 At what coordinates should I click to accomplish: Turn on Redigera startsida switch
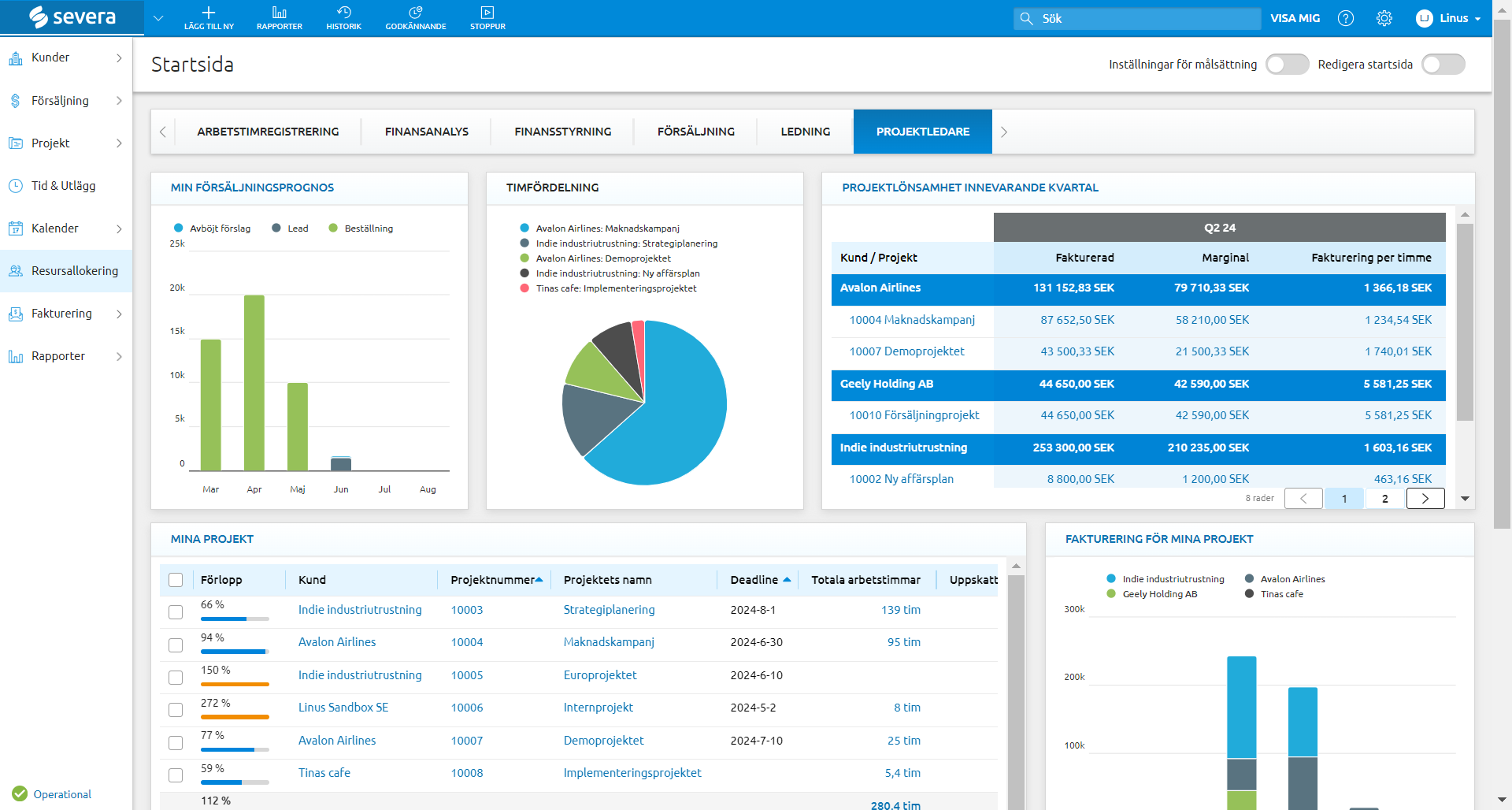(1443, 65)
